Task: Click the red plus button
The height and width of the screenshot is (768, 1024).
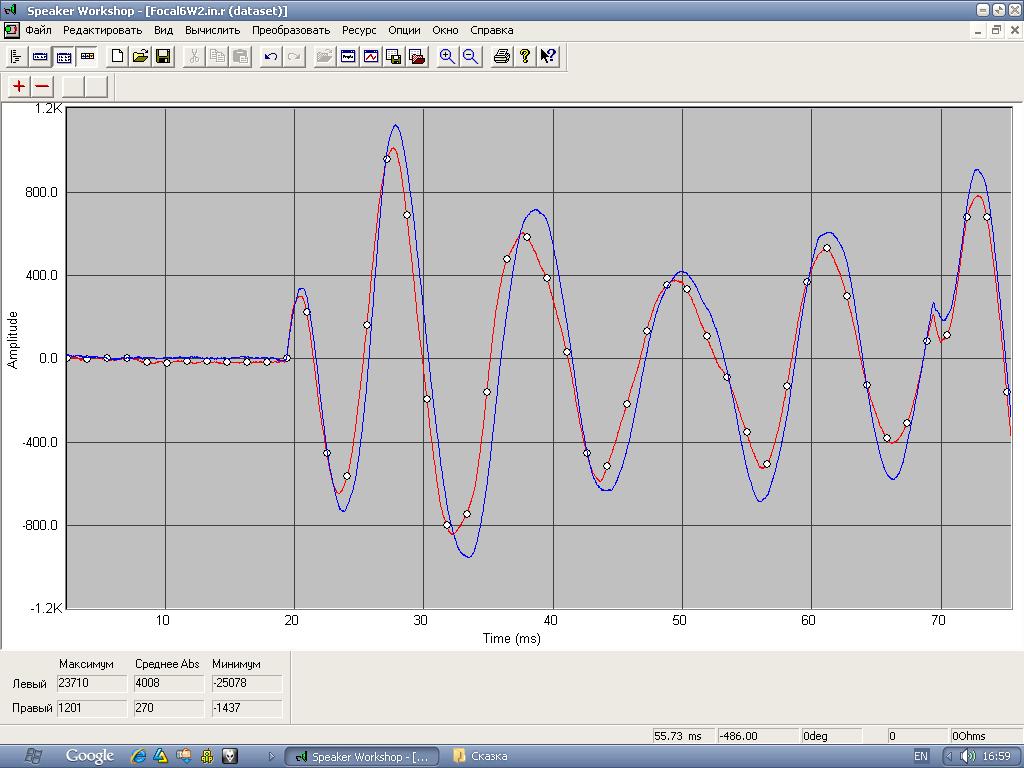Action: tap(19, 86)
